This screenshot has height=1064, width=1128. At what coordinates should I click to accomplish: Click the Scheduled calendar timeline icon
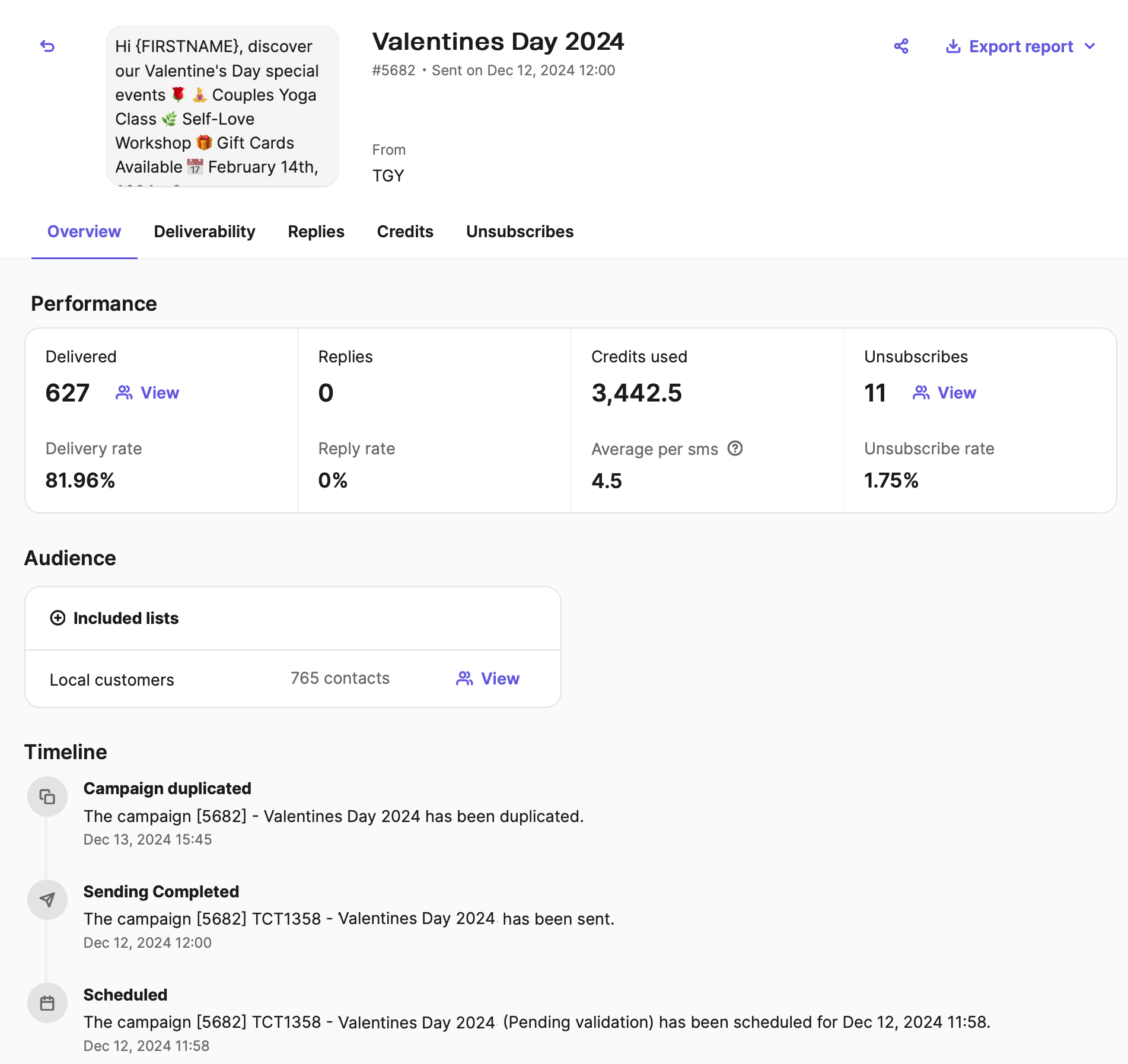tap(47, 1003)
